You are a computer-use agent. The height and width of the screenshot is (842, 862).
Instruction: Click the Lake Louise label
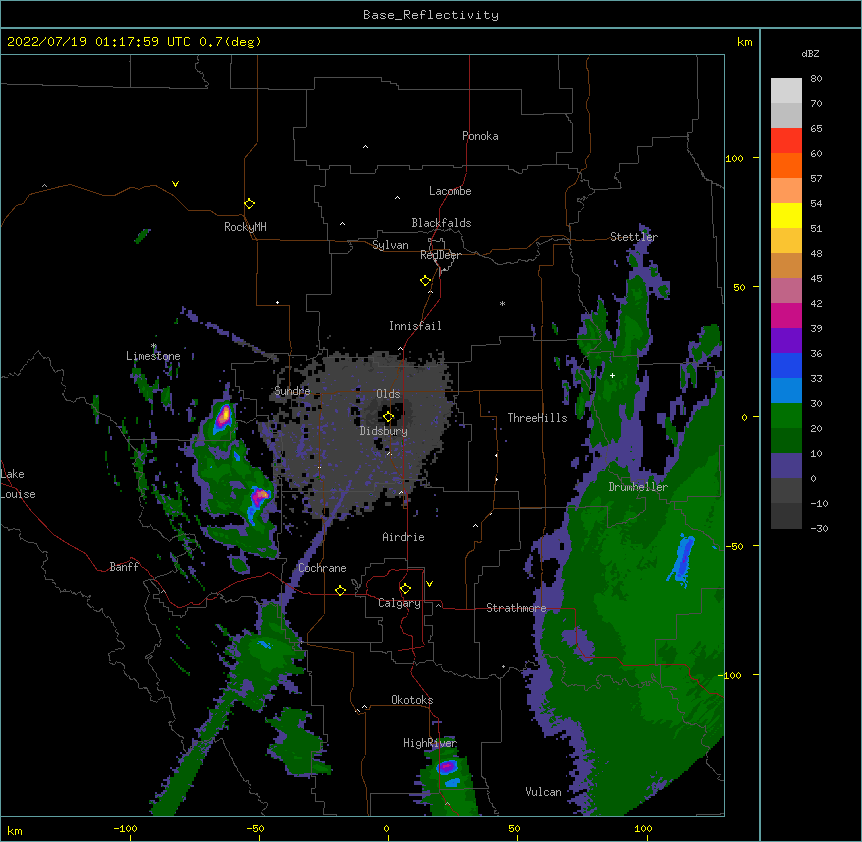click(x=18, y=484)
